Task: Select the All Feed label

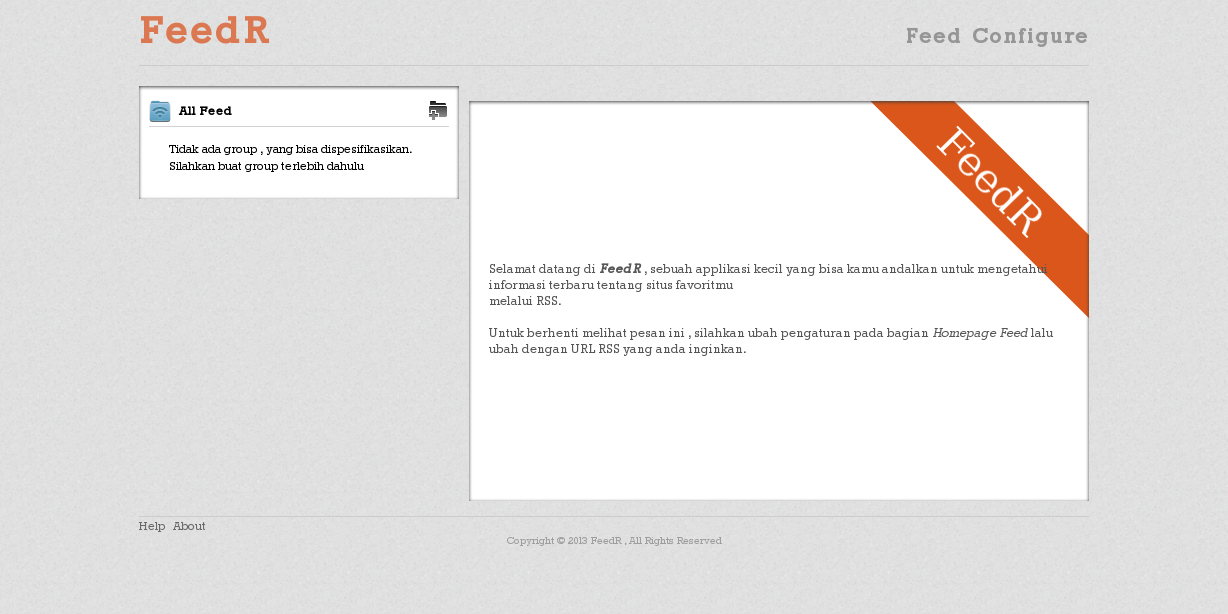Action: click(x=205, y=111)
